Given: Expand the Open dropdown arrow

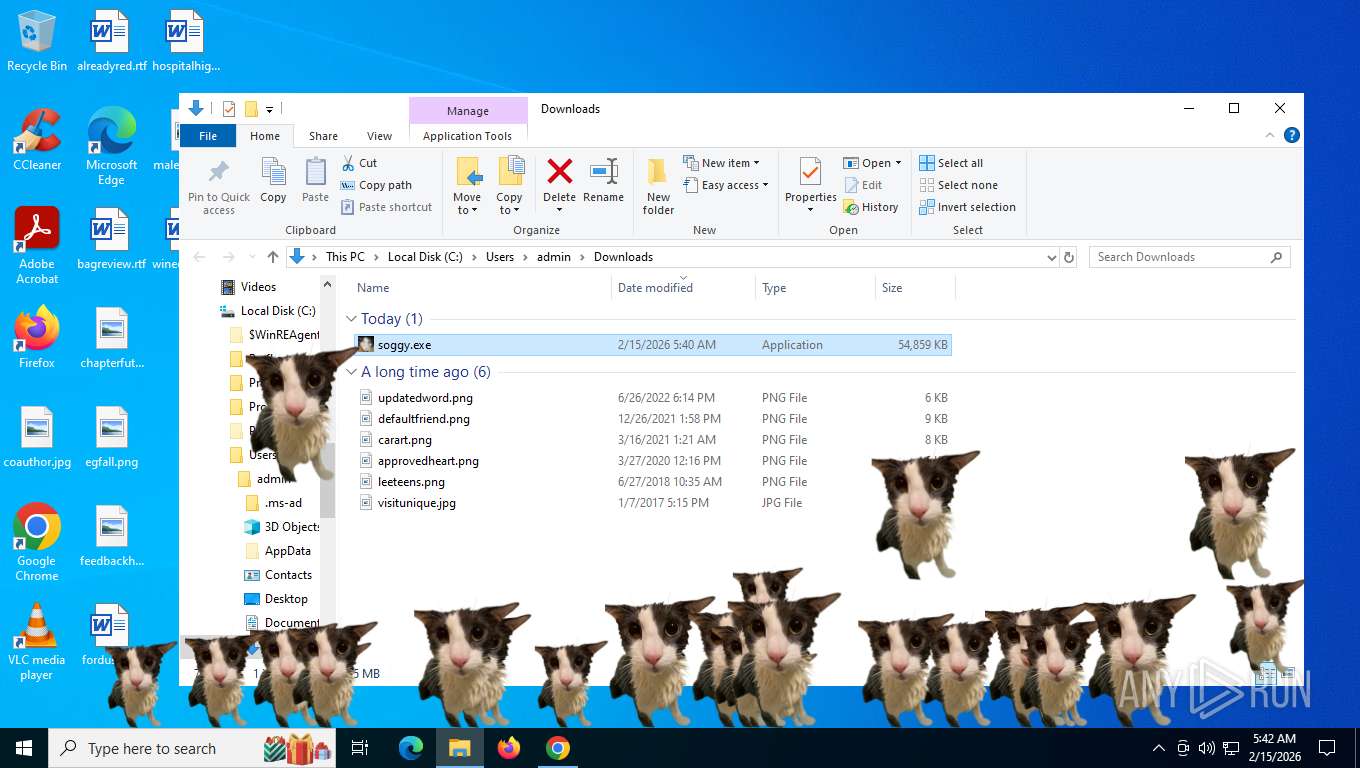Looking at the screenshot, I should (x=898, y=163).
